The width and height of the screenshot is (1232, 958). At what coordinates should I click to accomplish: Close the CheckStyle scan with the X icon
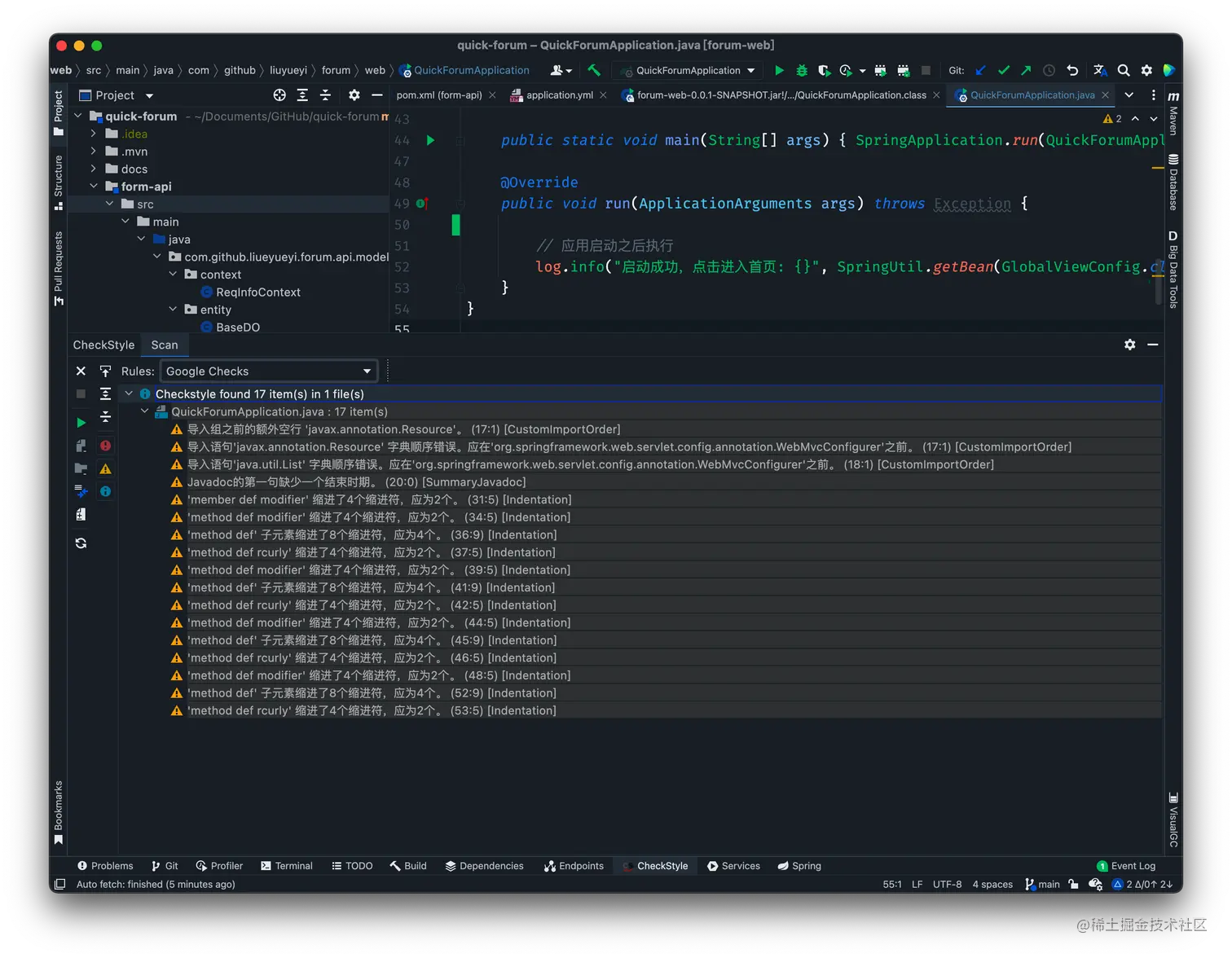point(81,371)
